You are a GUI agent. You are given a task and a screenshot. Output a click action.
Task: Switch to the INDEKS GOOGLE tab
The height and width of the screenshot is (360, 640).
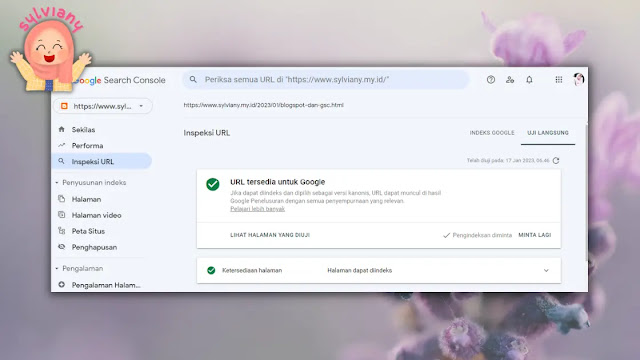[492, 133]
